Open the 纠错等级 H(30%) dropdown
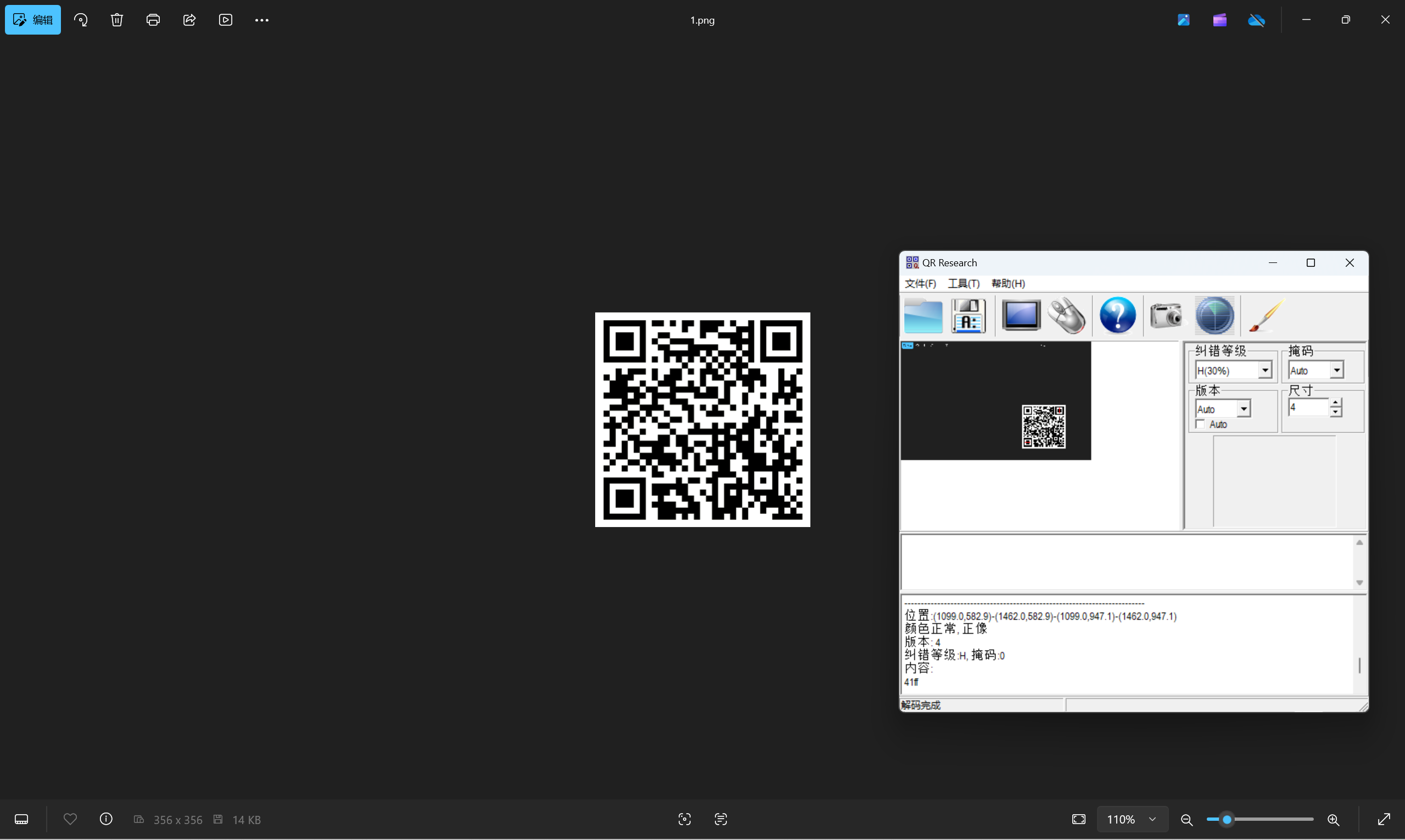 pyautogui.click(x=1234, y=371)
